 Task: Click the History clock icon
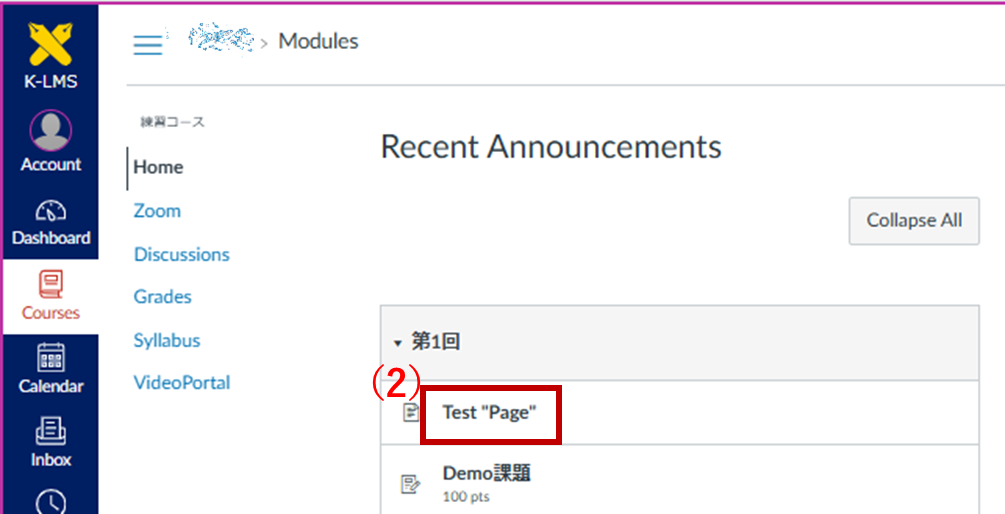50,502
